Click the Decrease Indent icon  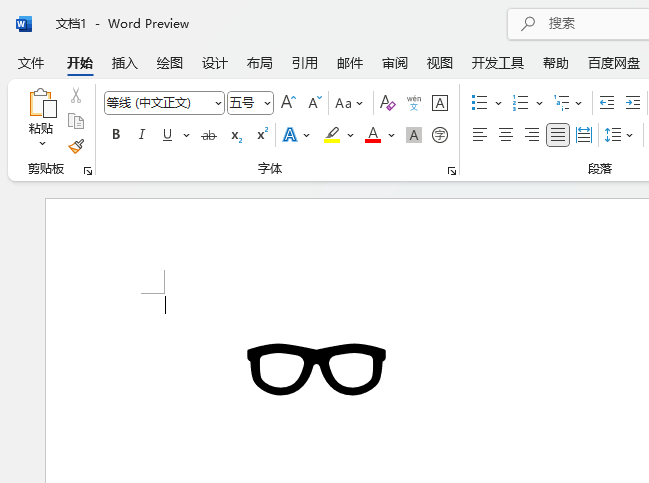tap(606, 103)
